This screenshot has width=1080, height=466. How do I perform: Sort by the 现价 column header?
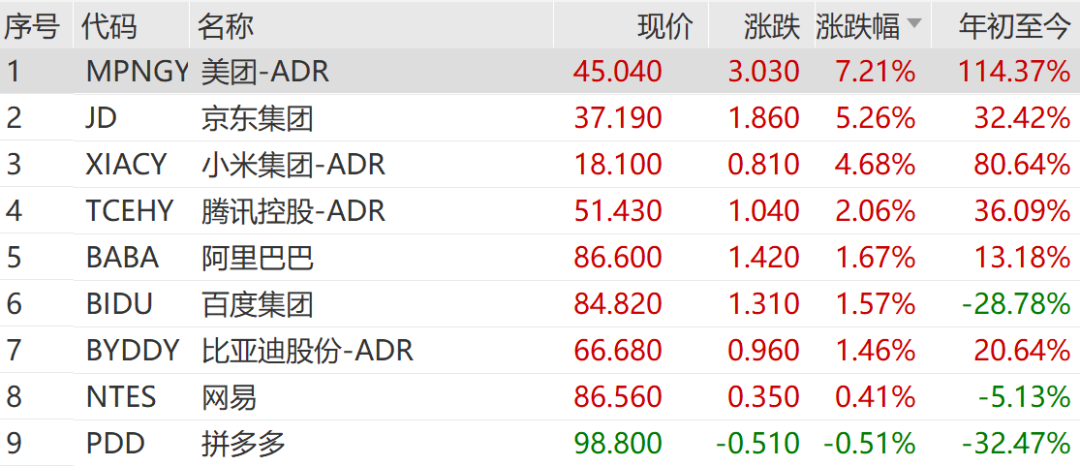(x=665, y=26)
